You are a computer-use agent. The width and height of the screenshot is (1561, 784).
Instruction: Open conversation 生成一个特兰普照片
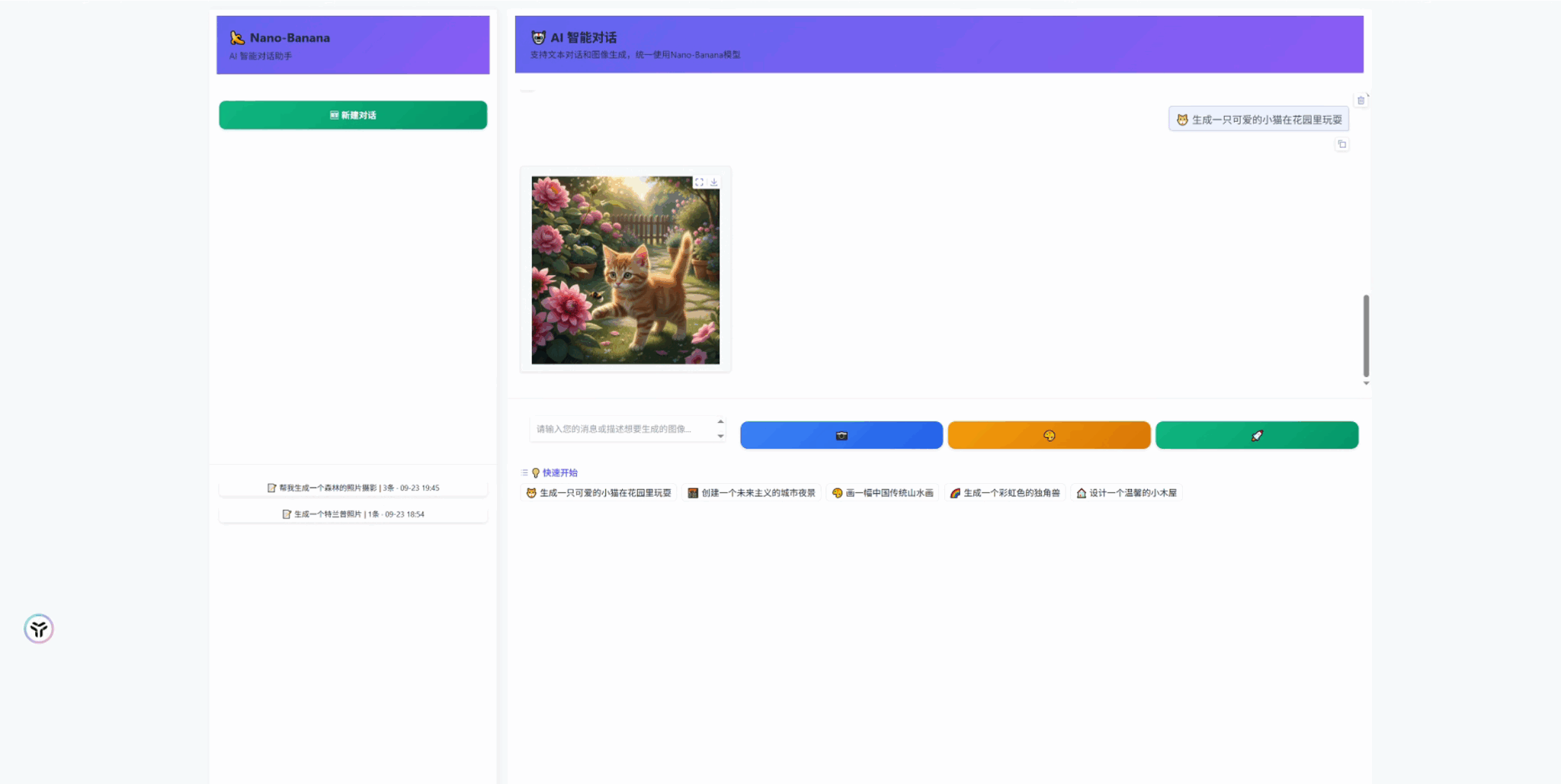[x=353, y=514]
